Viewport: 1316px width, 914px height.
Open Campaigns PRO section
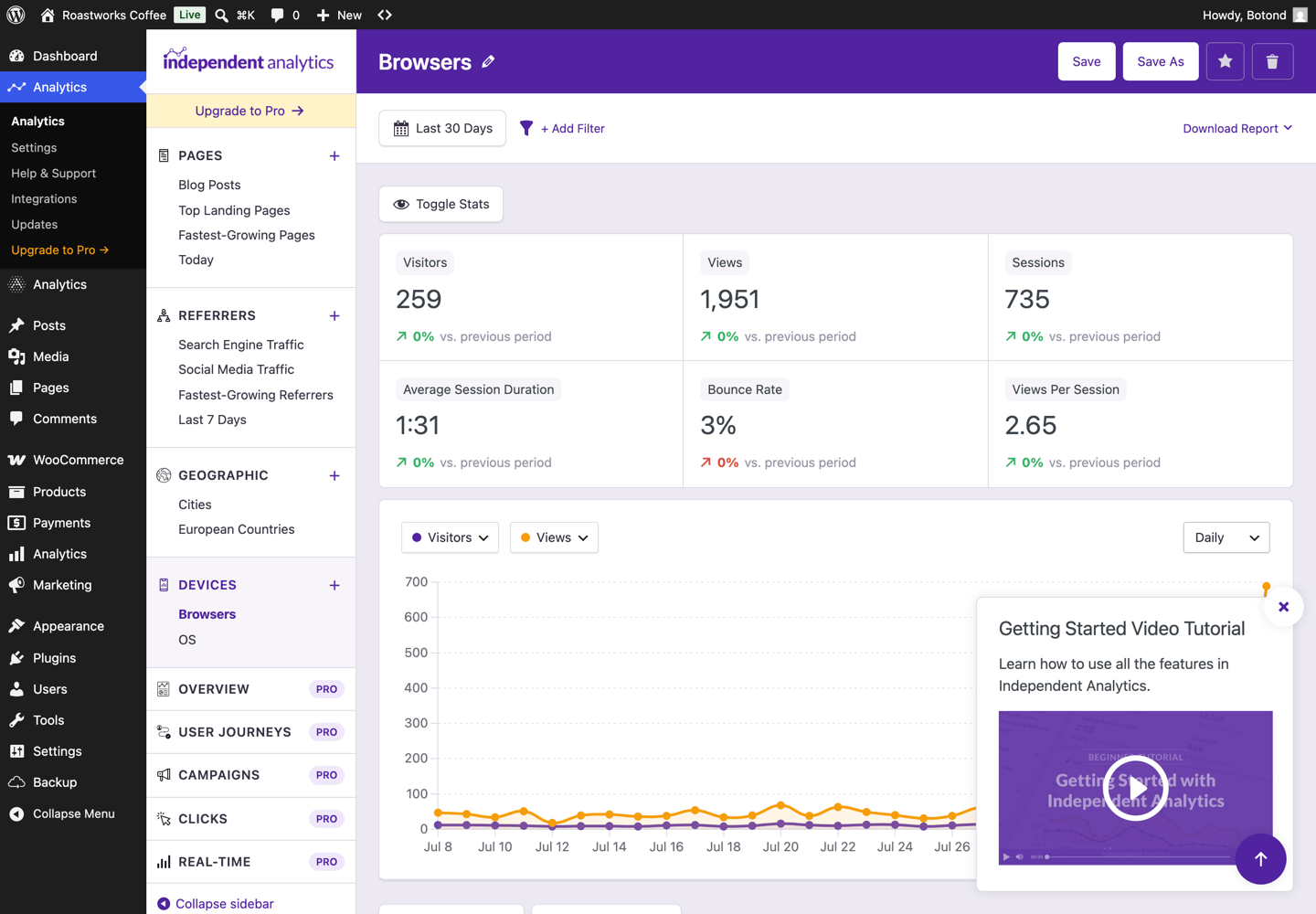point(250,775)
